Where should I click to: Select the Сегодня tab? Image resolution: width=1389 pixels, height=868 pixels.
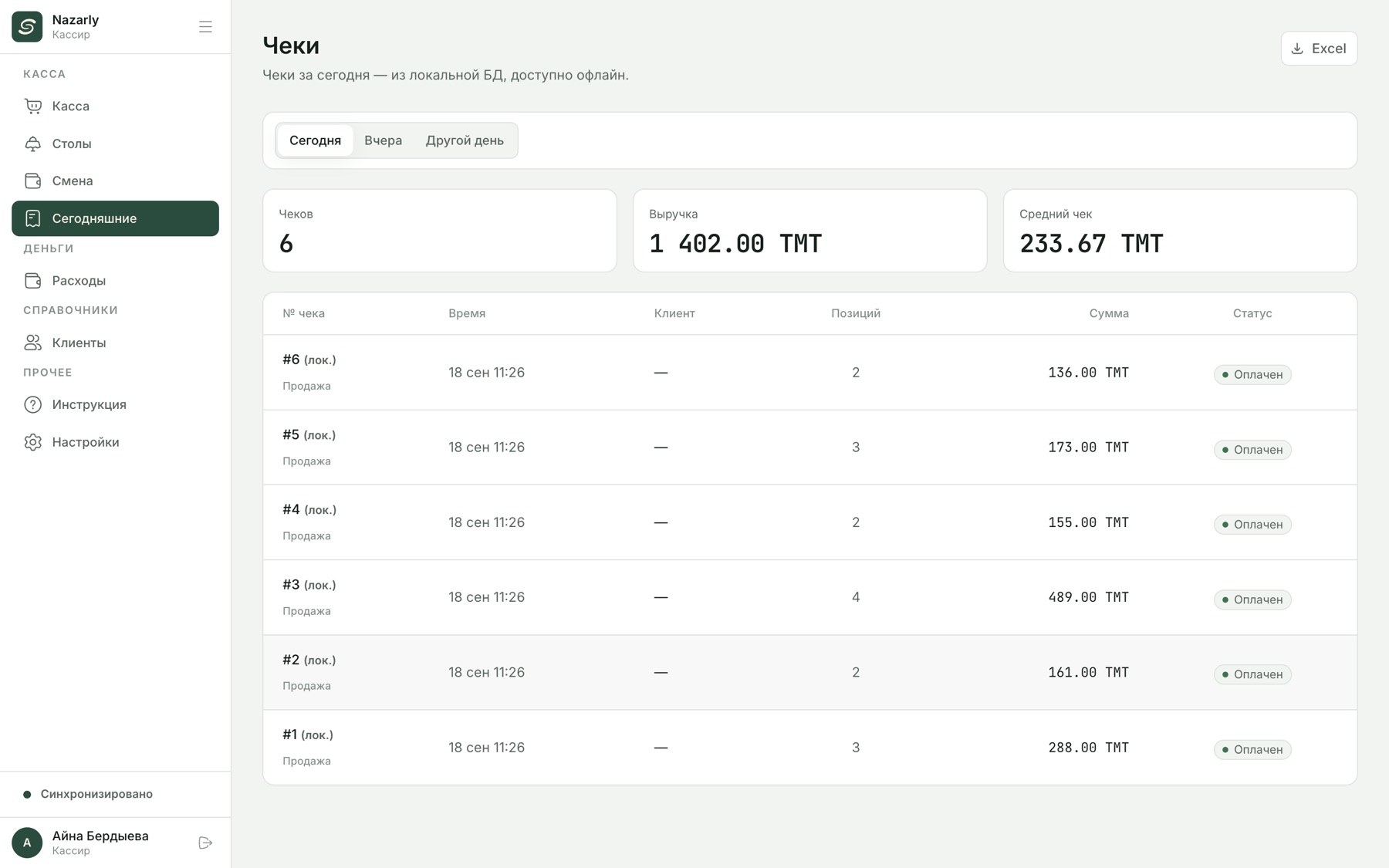pyautogui.click(x=315, y=140)
